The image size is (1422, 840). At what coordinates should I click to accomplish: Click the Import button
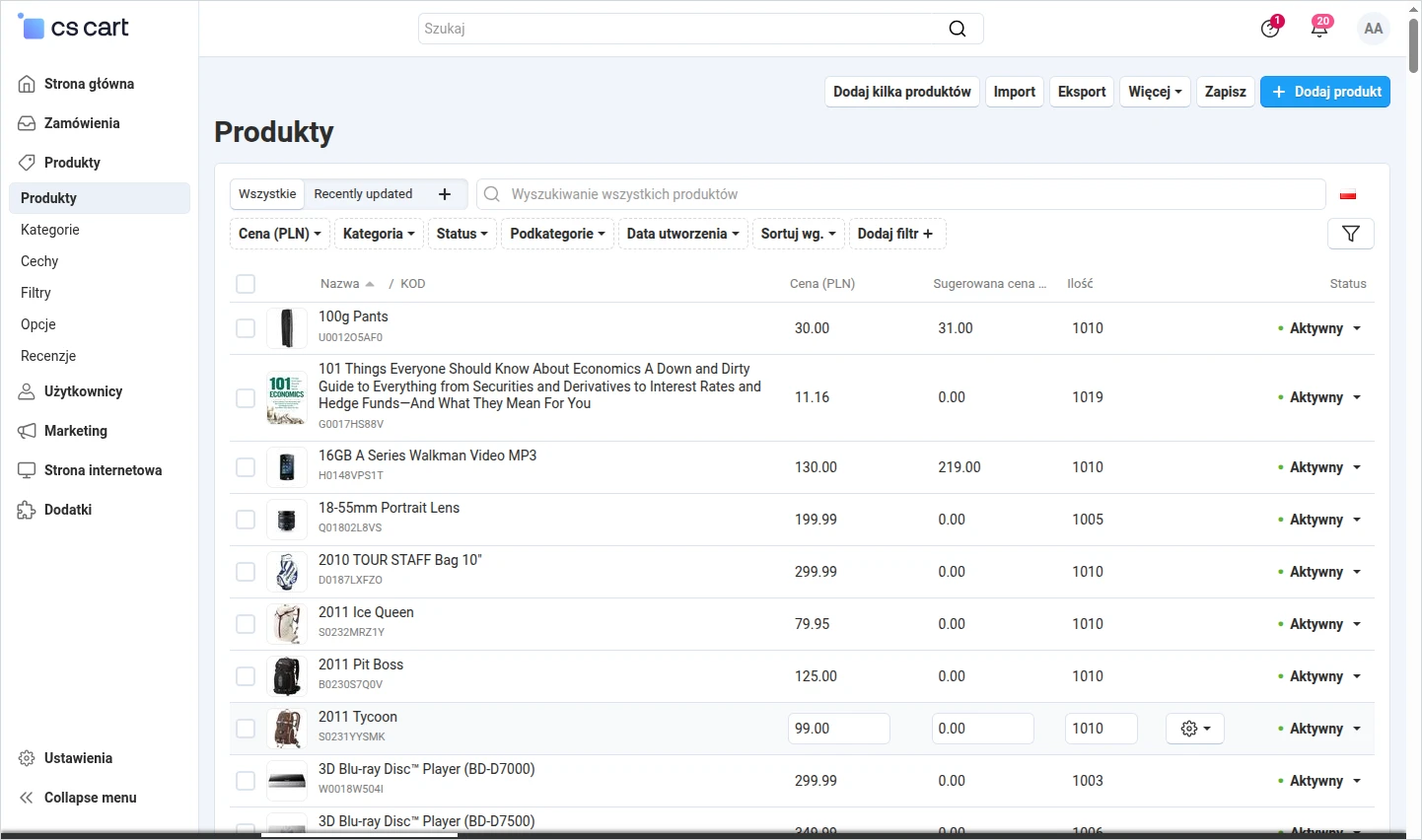[x=1015, y=92]
